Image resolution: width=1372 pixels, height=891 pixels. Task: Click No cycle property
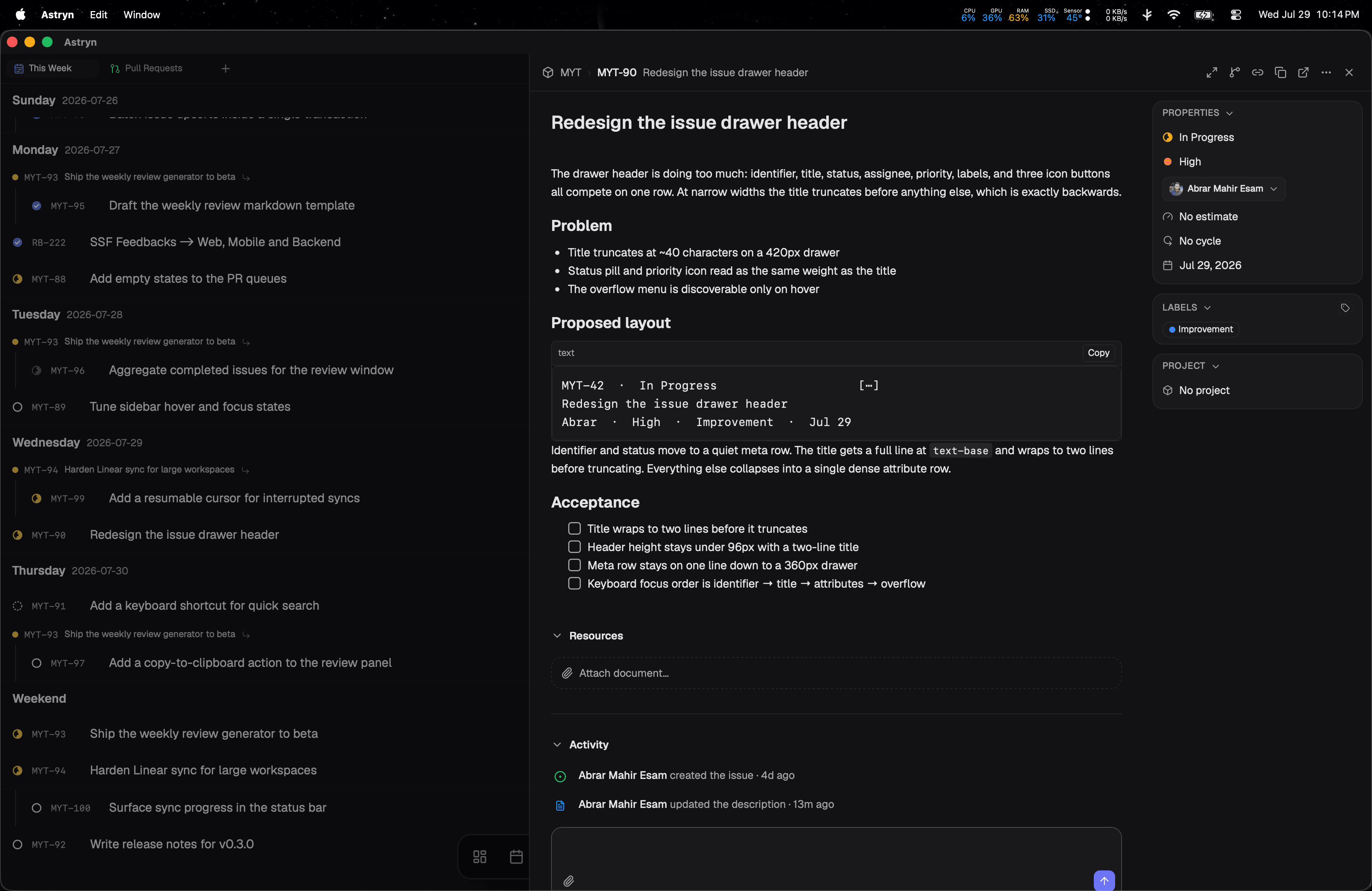[x=1192, y=241]
